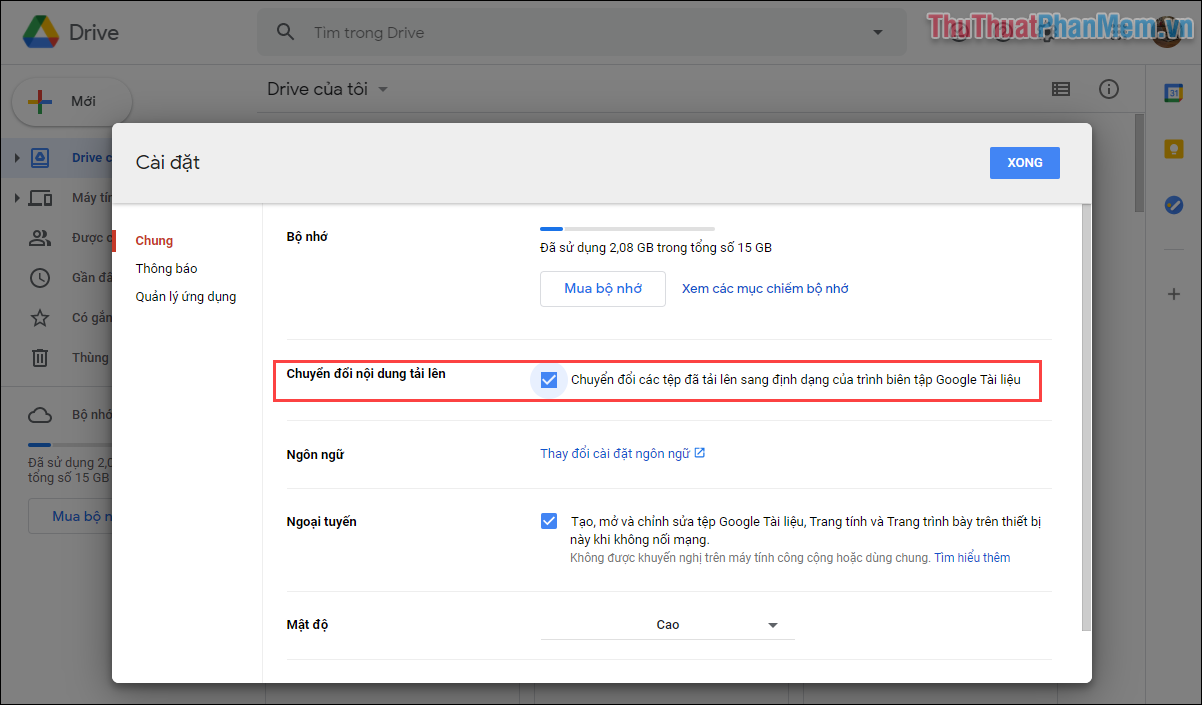Toggle convert uploaded files checkbox
The height and width of the screenshot is (705, 1202).
click(548, 380)
